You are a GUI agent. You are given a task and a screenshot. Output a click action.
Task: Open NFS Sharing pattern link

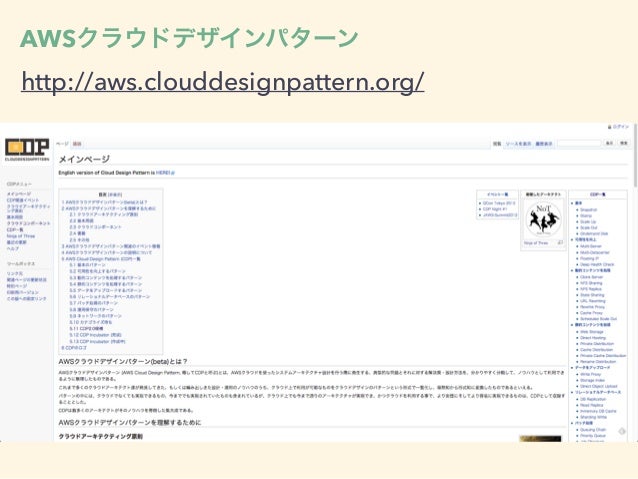coord(591,283)
